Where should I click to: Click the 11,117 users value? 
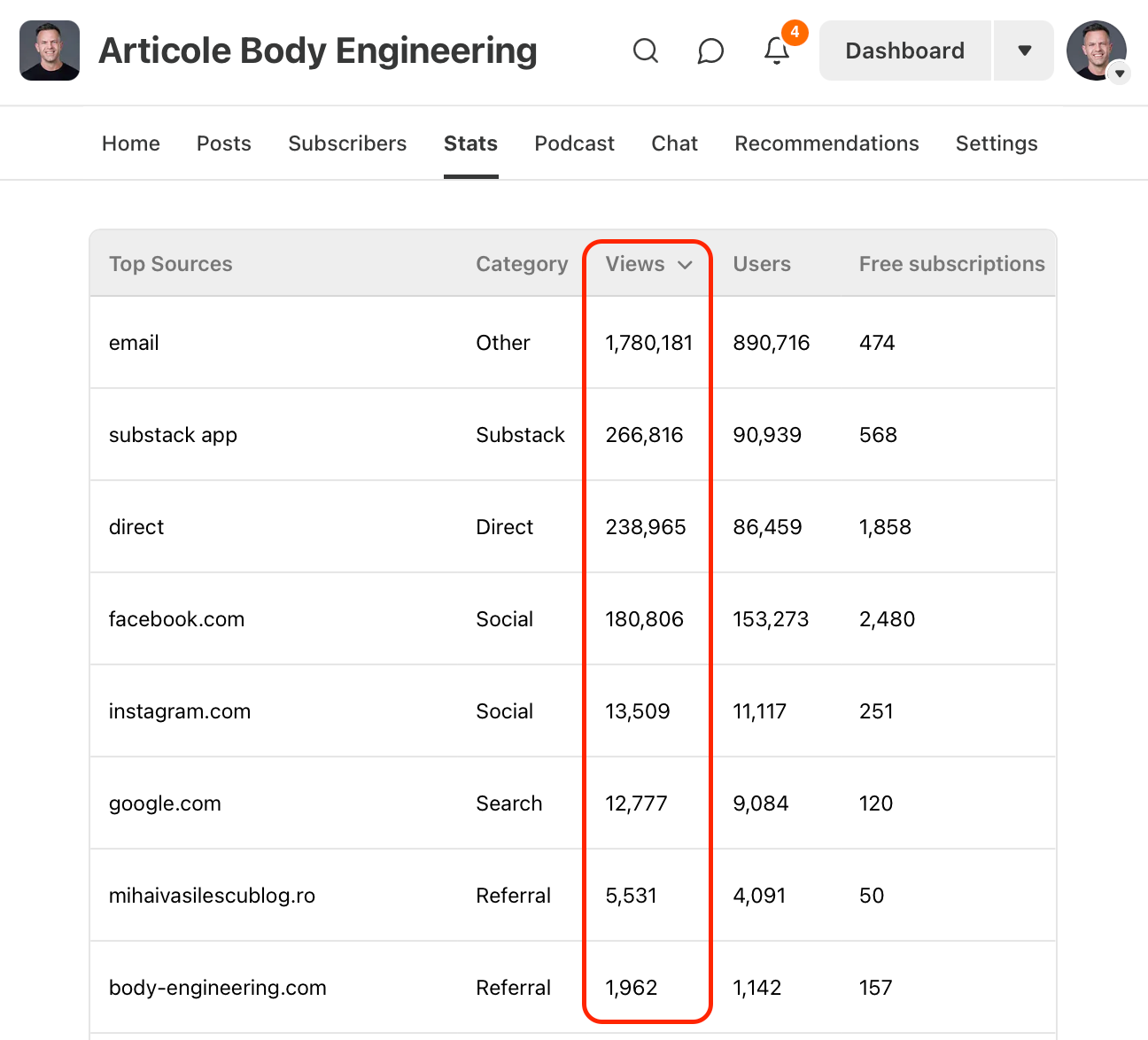click(759, 711)
